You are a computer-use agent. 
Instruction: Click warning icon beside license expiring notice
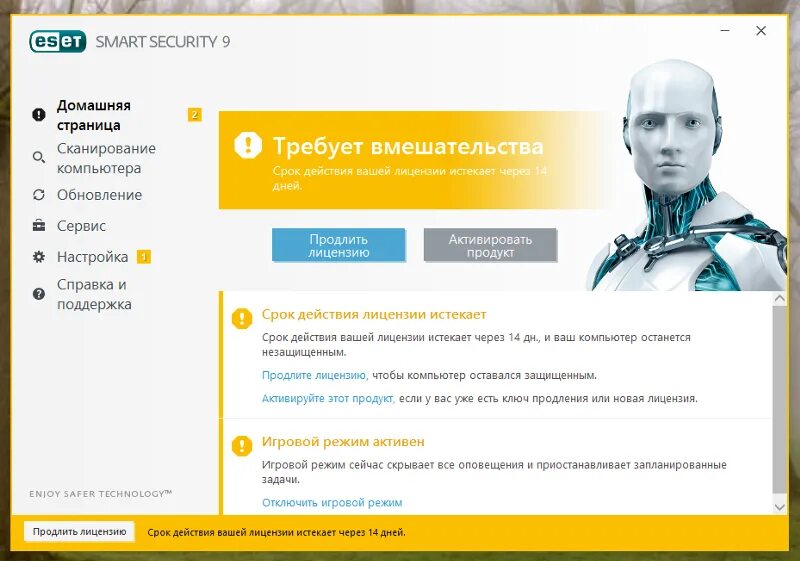tap(242, 318)
